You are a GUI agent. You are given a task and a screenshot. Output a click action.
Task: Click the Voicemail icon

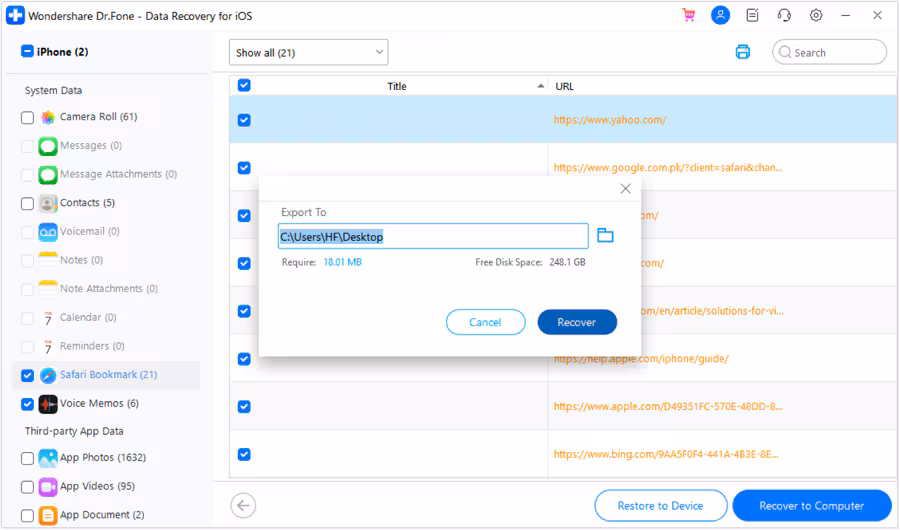pos(48,232)
